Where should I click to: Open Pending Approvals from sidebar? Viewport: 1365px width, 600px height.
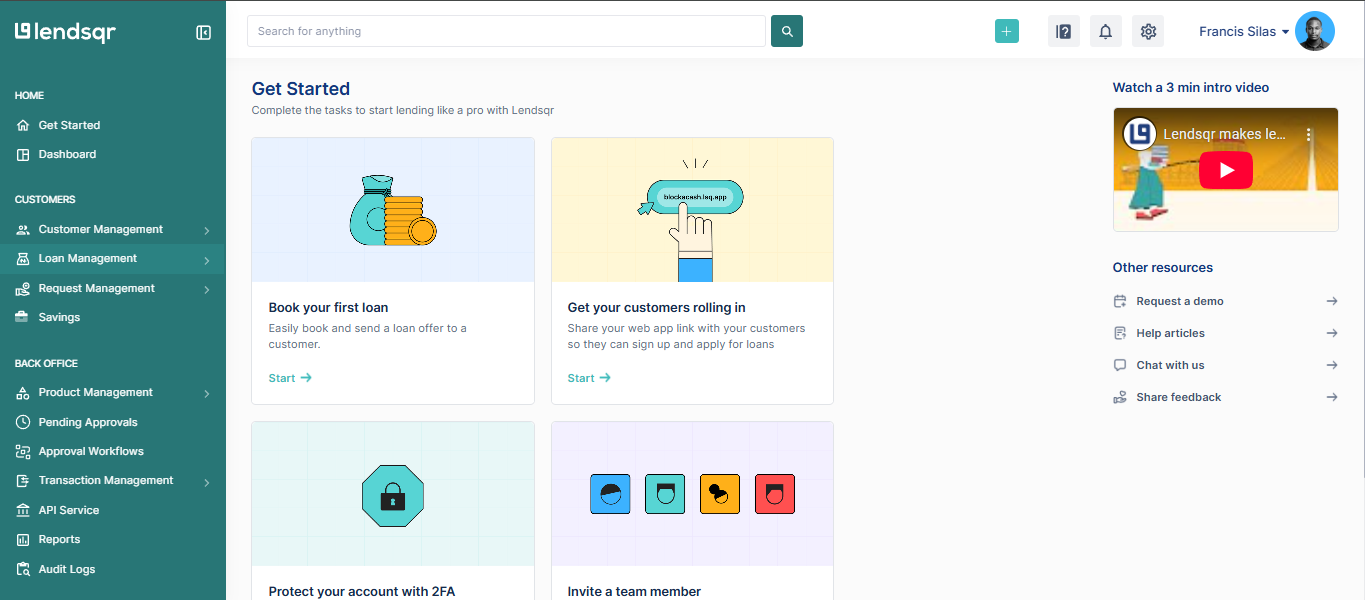tap(87, 421)
